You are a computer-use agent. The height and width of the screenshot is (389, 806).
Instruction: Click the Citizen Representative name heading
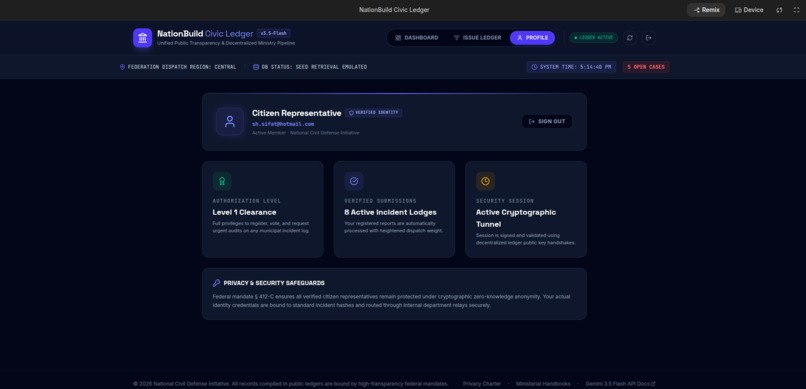pos(297,113)
